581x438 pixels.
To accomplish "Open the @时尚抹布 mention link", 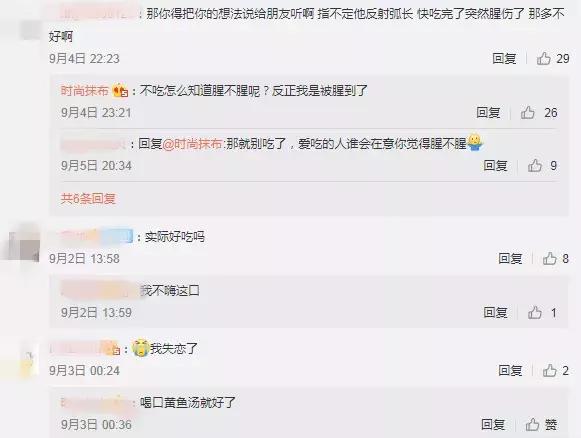I will 193,144.
